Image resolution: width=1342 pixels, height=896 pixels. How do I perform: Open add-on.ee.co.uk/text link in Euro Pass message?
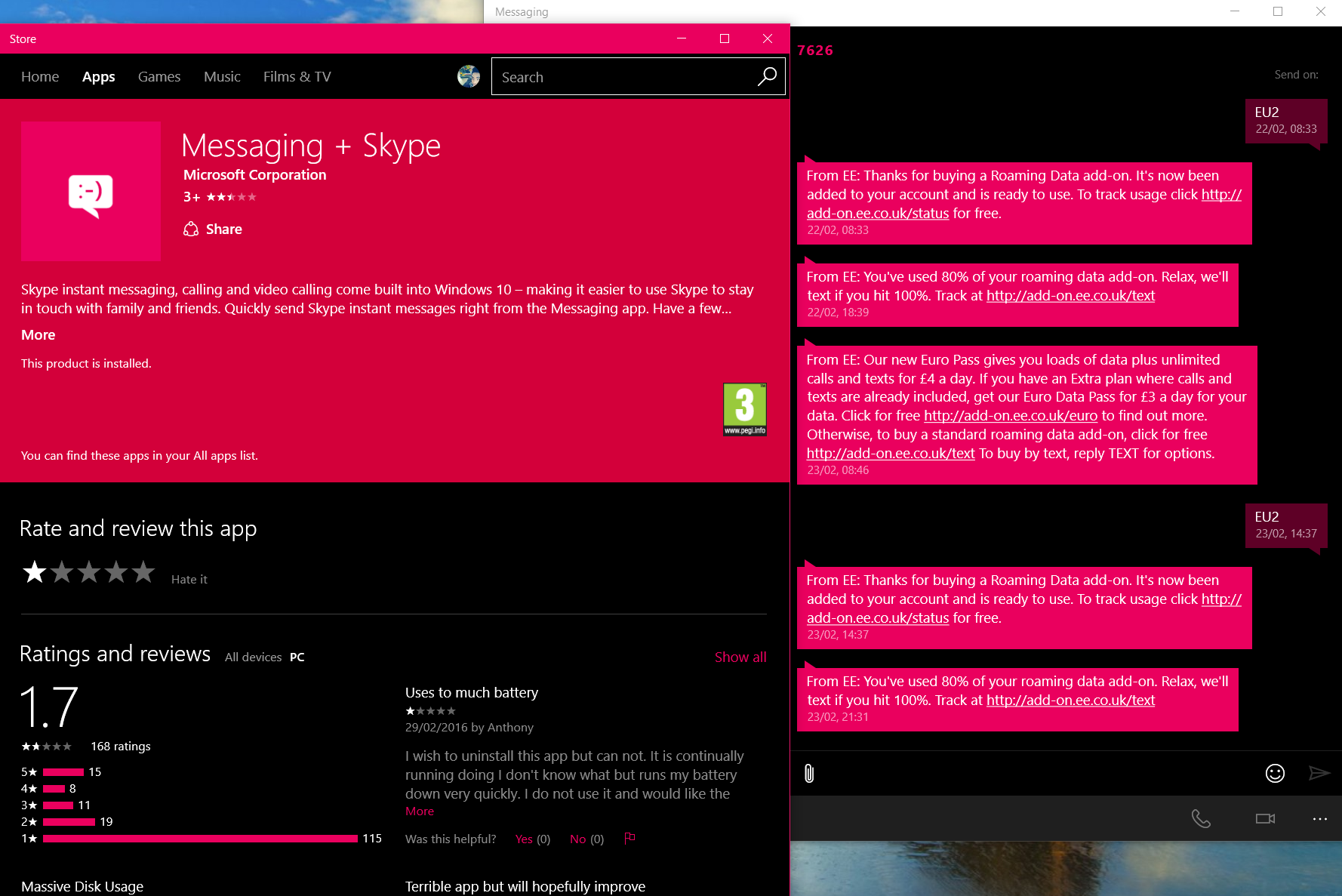point(891,453)
